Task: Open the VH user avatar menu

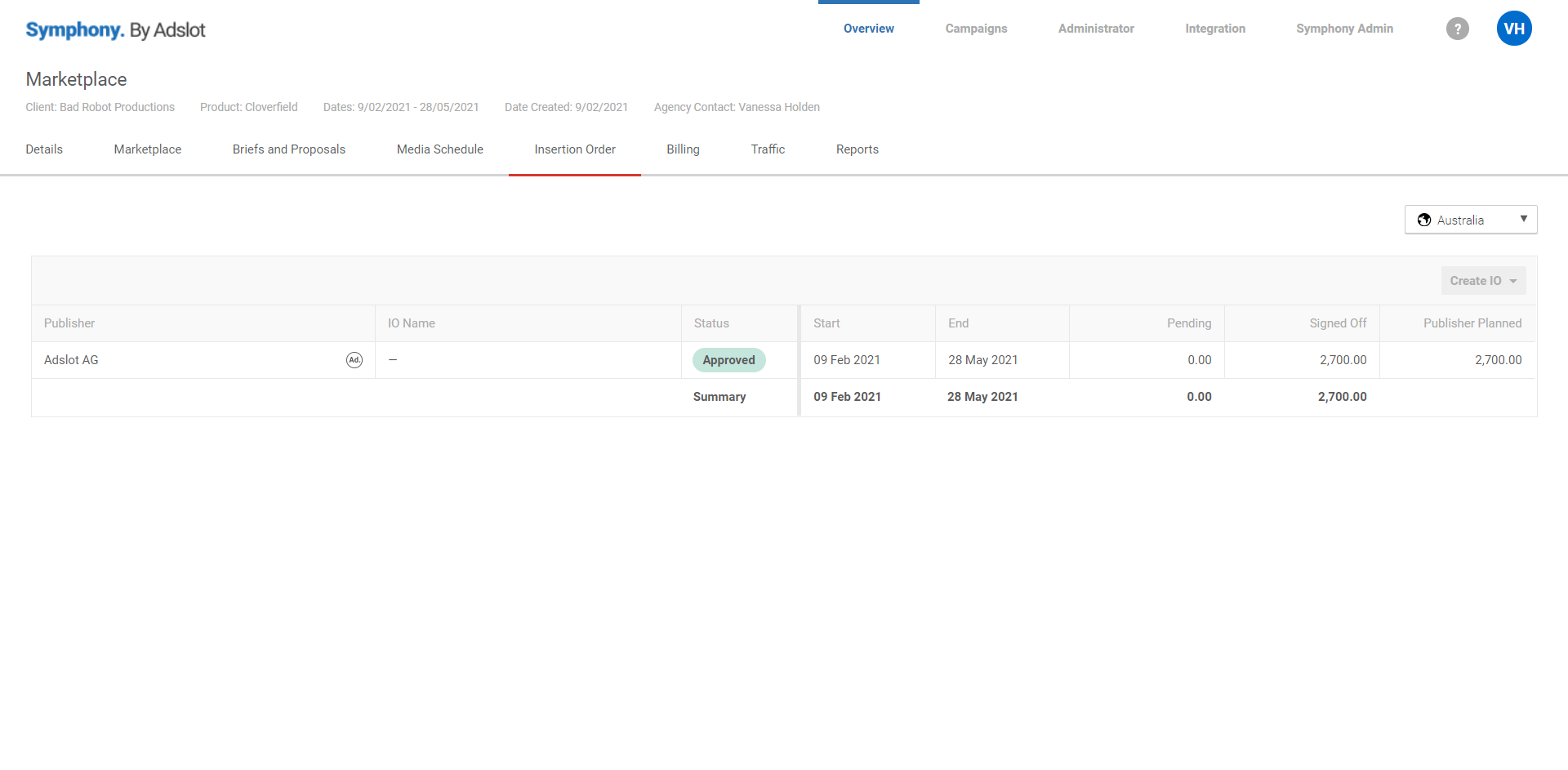Action: pos(1514,29)
